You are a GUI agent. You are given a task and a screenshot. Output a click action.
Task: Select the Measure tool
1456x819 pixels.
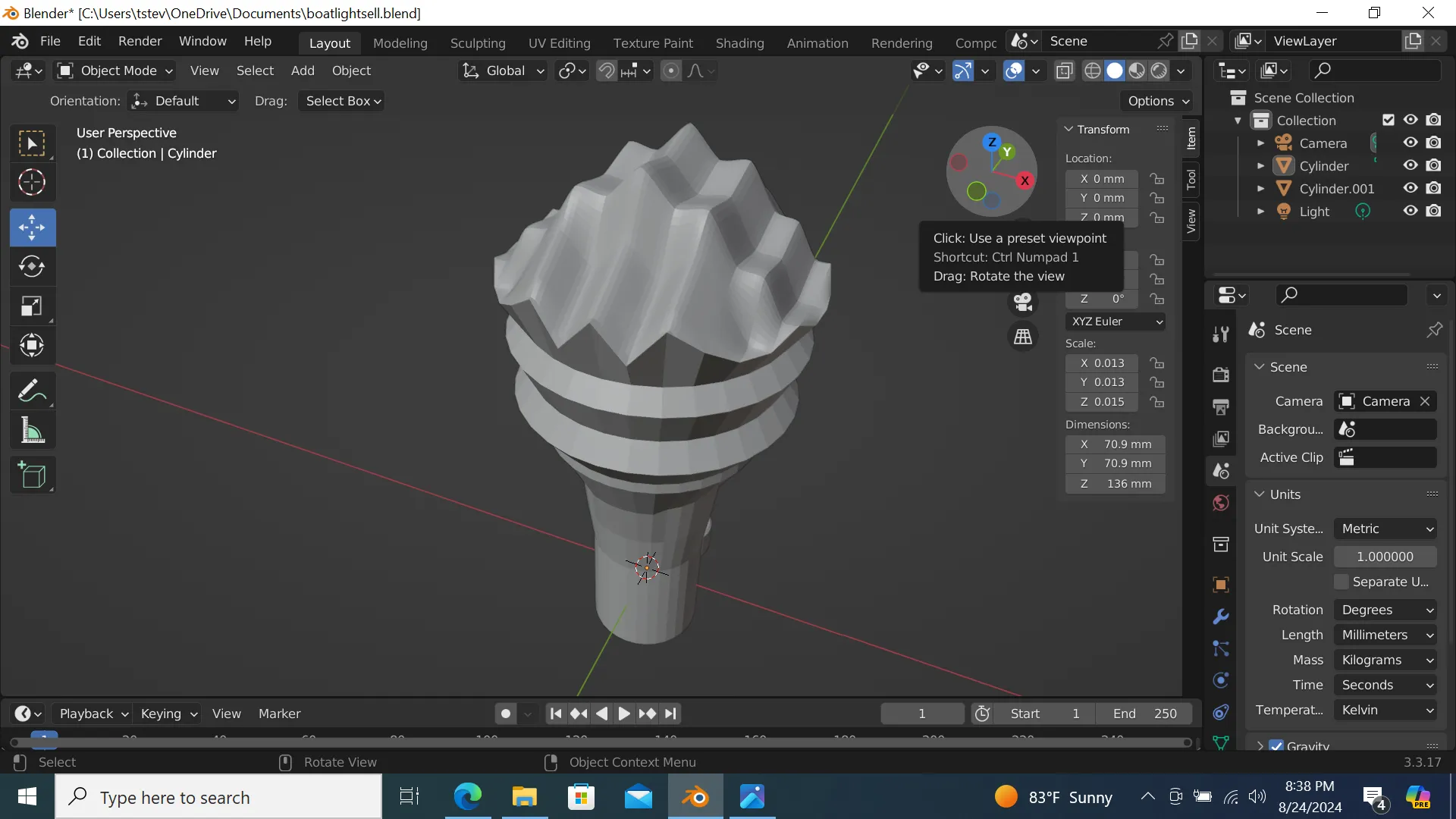(32, 430)
